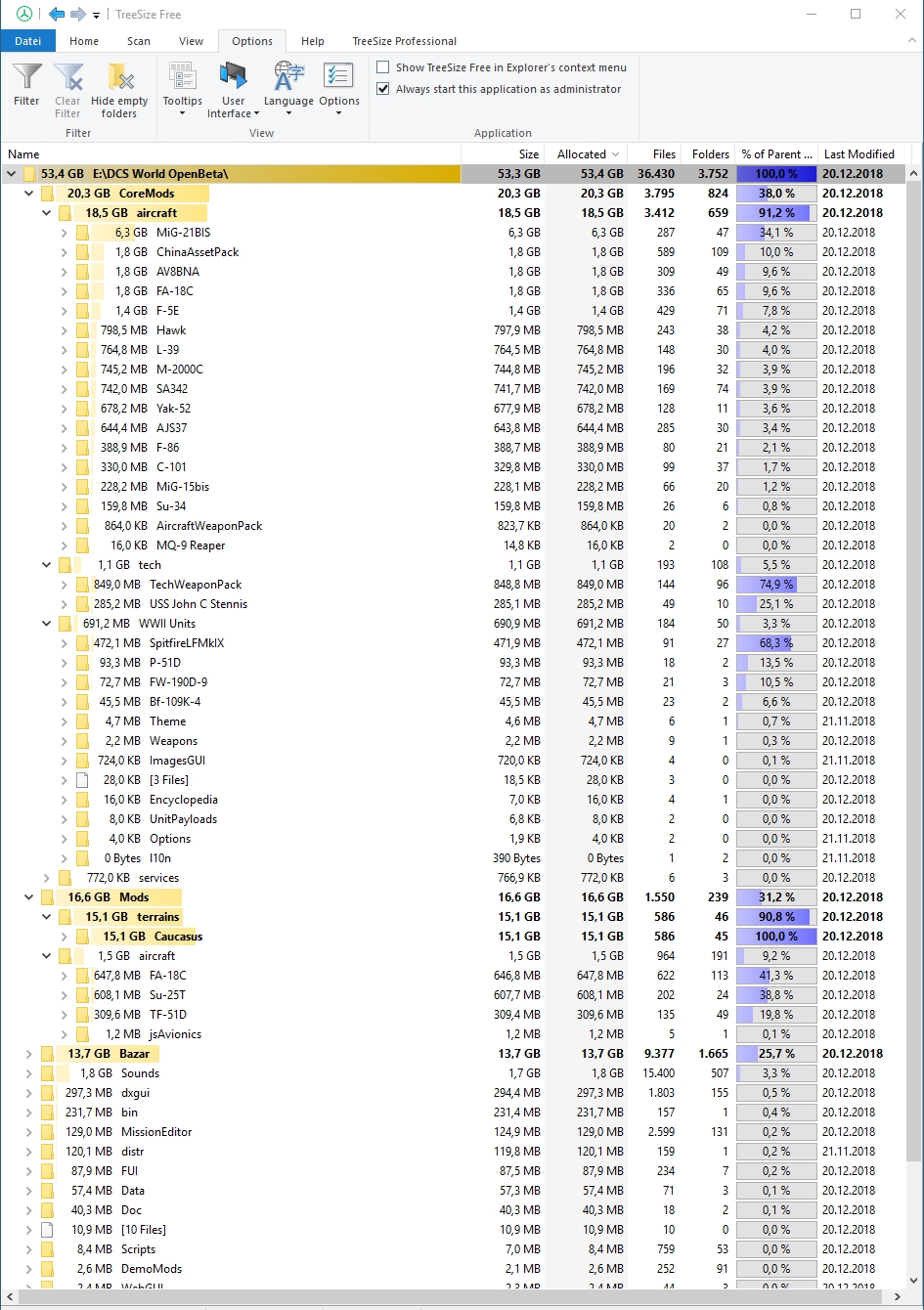Click the MiG-21BIS folder icon
Image resolution: width=924 pixels, height=1310 pixels.
[x=82, y=233]
